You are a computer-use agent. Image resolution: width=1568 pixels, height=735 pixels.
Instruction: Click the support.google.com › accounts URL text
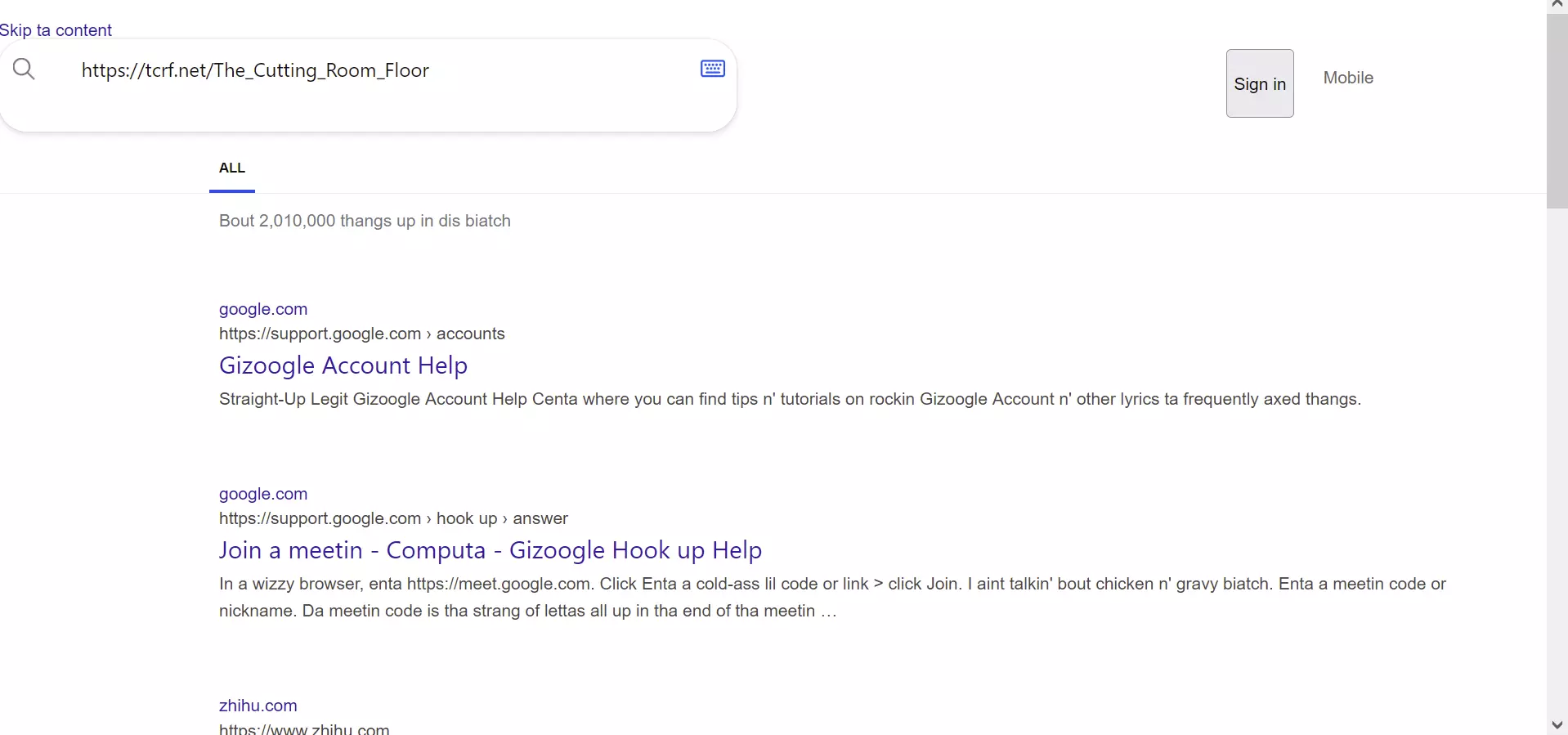(362, 334)
